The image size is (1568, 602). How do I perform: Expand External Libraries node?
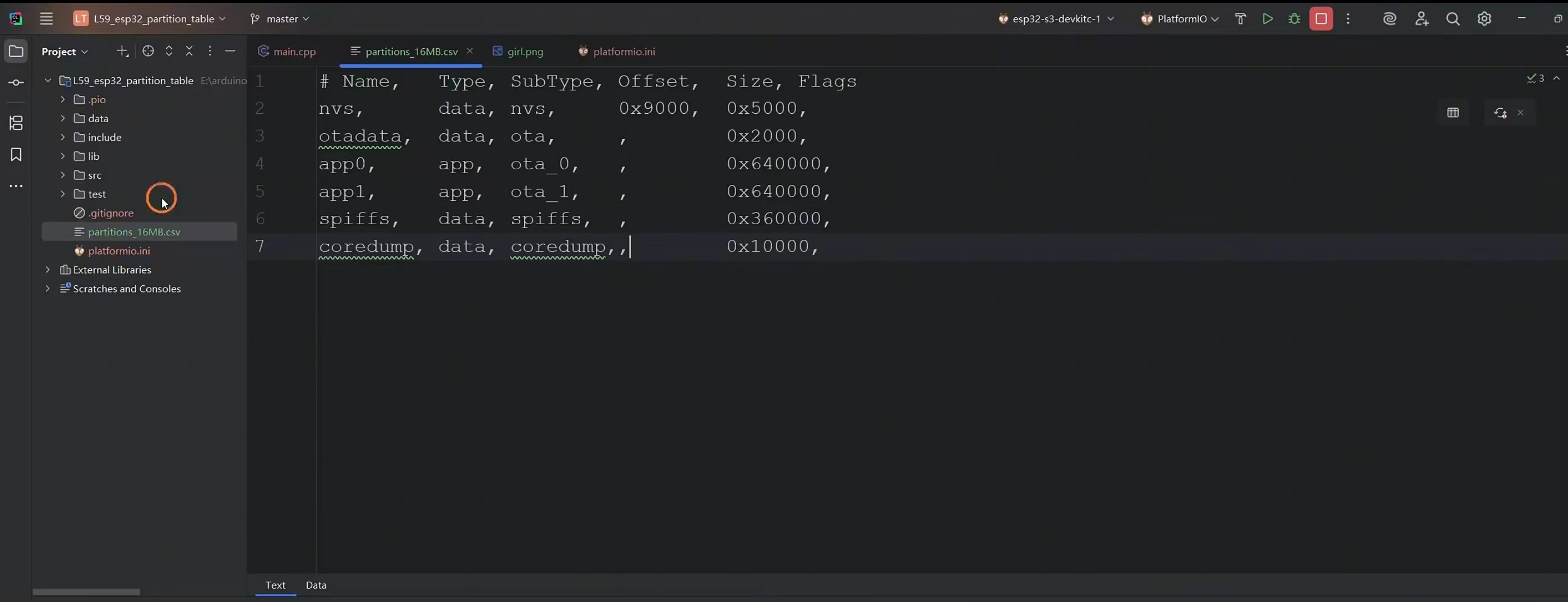(48, 270)
